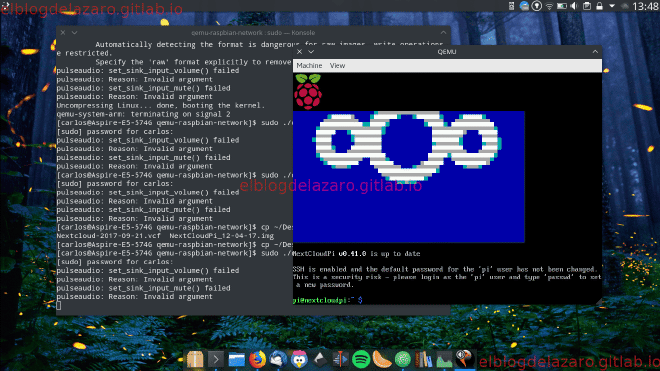Click 'Uncompressing Linux... done' line in Konsole
The image size is (660, 371).
161,105
